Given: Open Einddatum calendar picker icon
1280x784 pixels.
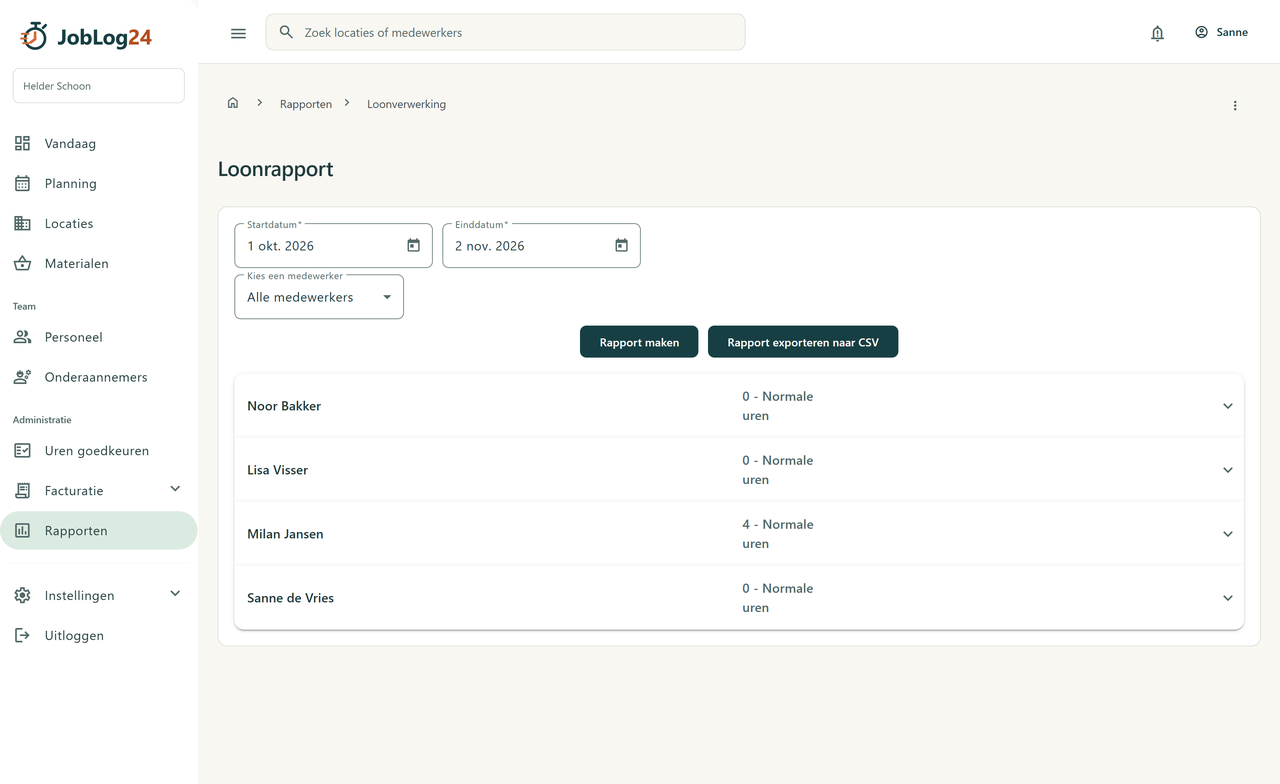Looking at the screenshot, I should point(621,245).
